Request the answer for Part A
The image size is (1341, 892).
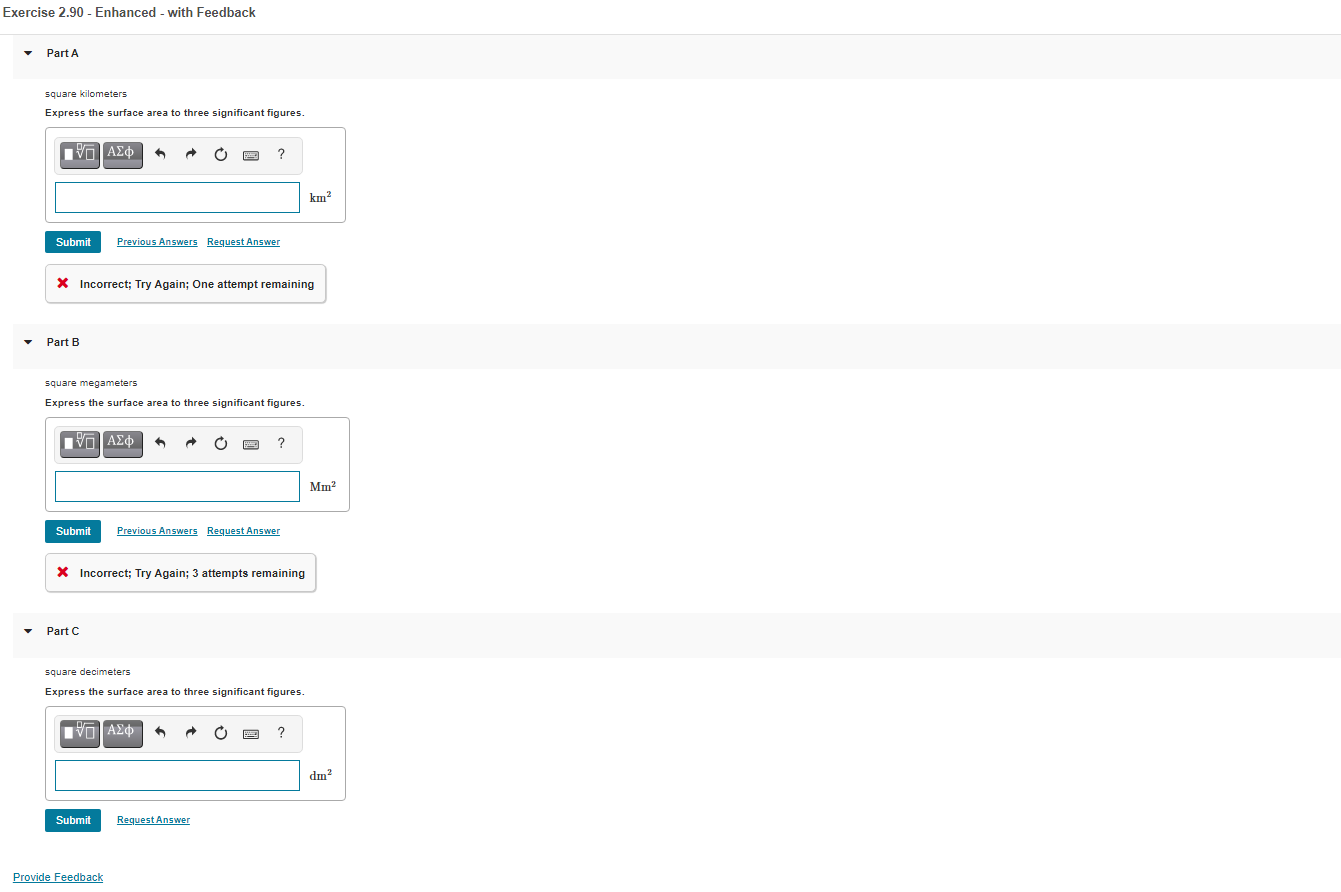(243, 242)
